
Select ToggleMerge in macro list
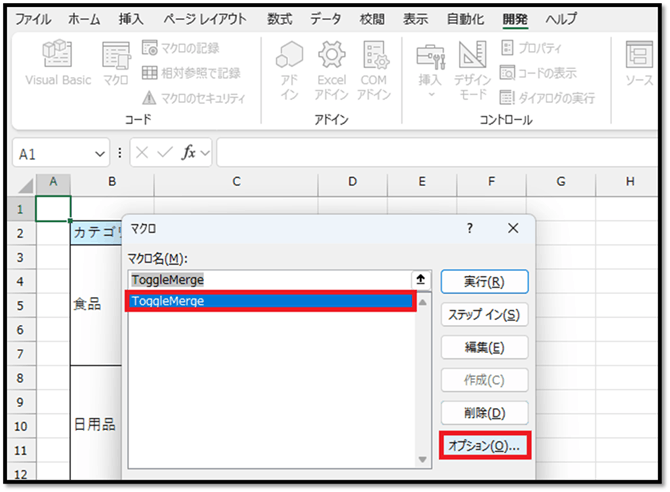pyautogui.click(x=270, y=301)
